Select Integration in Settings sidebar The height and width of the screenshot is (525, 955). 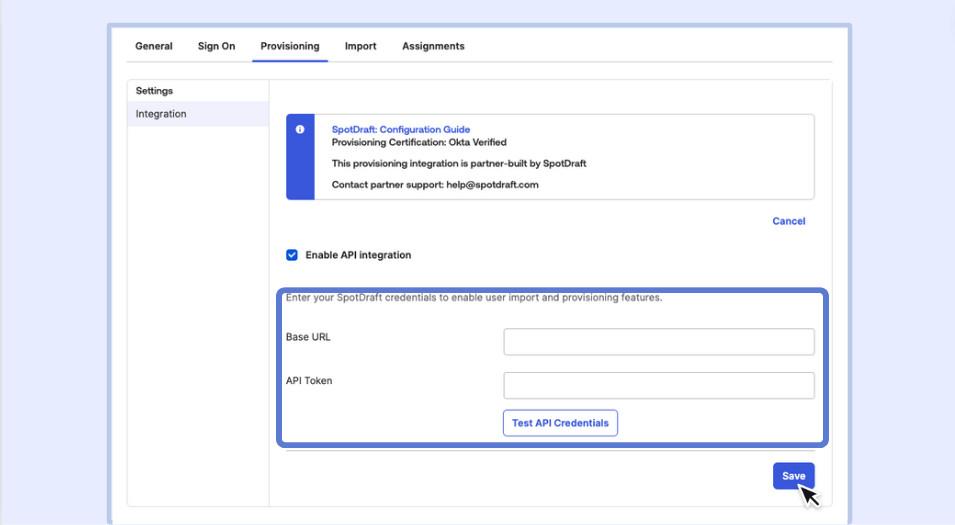(x=198, y=114)
